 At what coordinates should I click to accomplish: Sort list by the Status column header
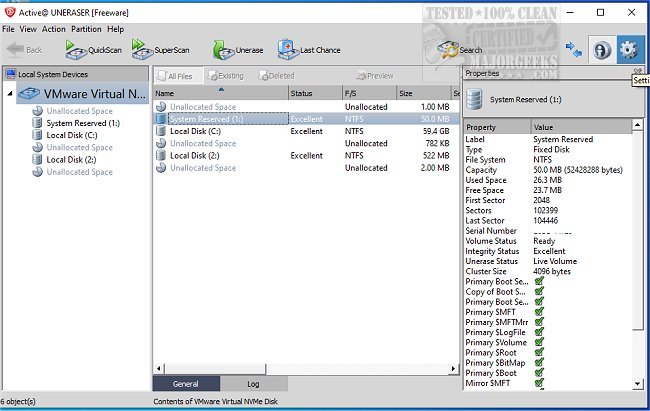click(x=315, y=93)
